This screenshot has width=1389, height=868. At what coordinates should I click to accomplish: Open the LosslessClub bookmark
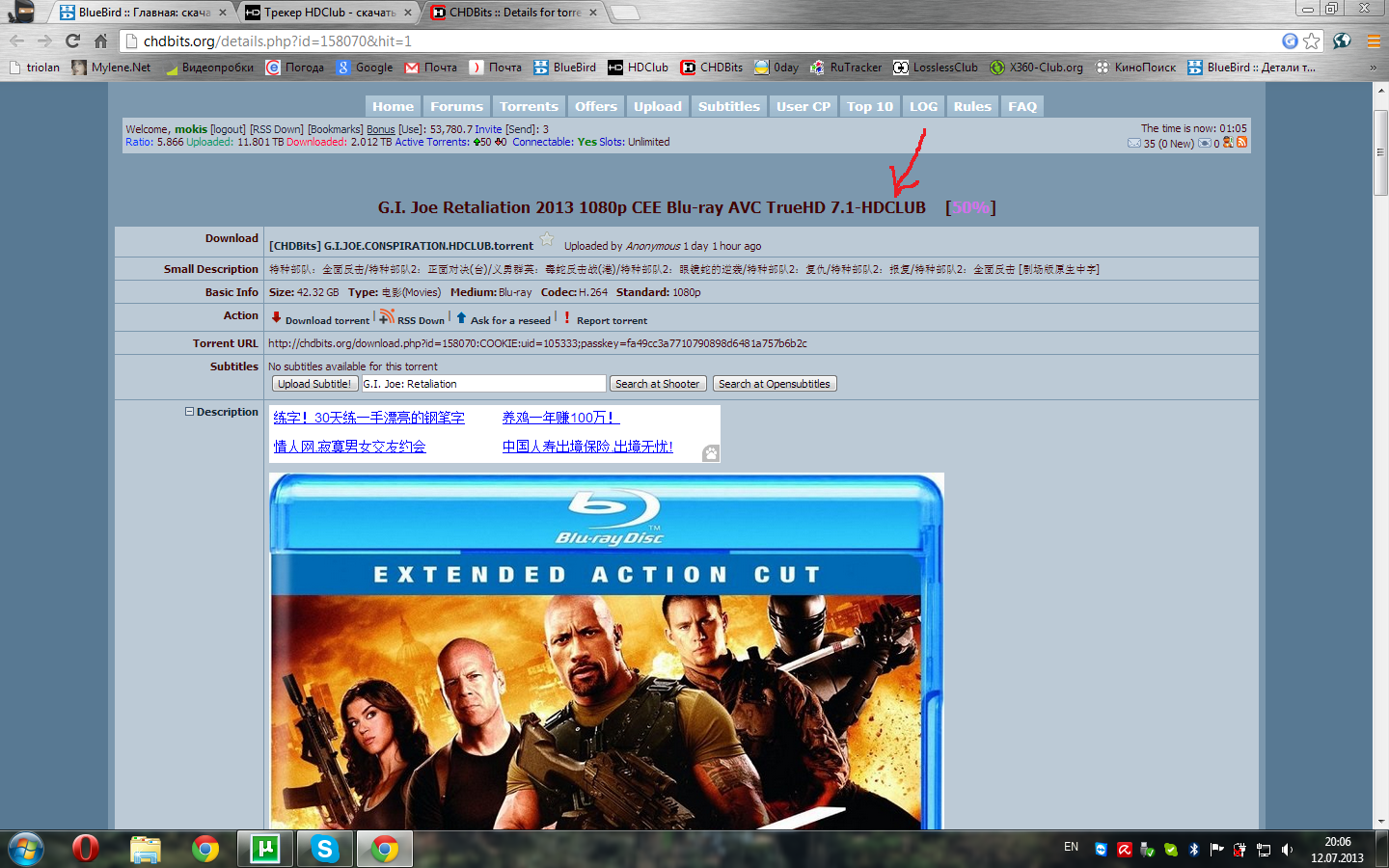pyautogui.click(x=935, y=68)
